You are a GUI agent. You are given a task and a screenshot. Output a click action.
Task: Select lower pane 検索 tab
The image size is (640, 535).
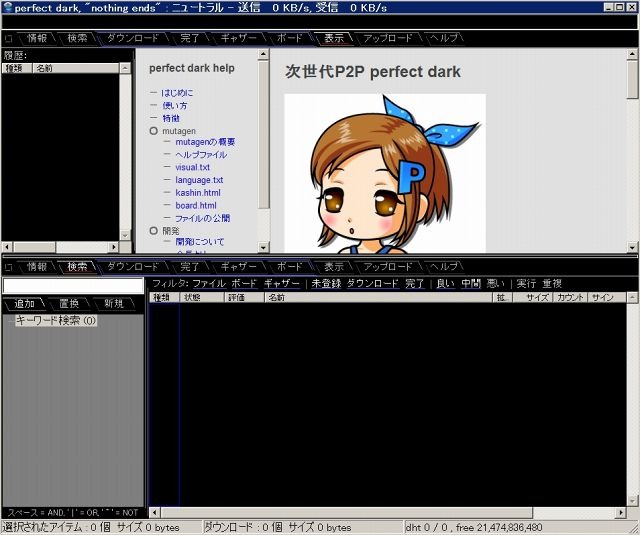point(77,266)
